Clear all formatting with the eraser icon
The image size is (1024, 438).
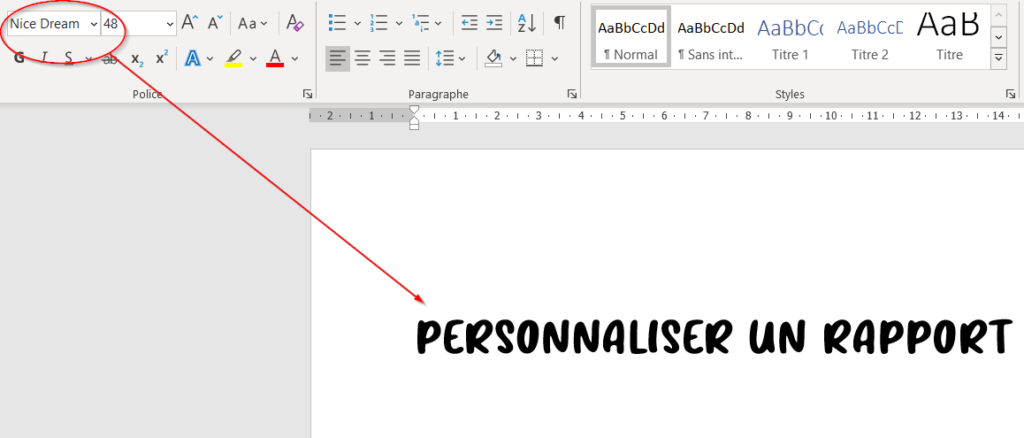pyautogui.click(x=295, y=23)
